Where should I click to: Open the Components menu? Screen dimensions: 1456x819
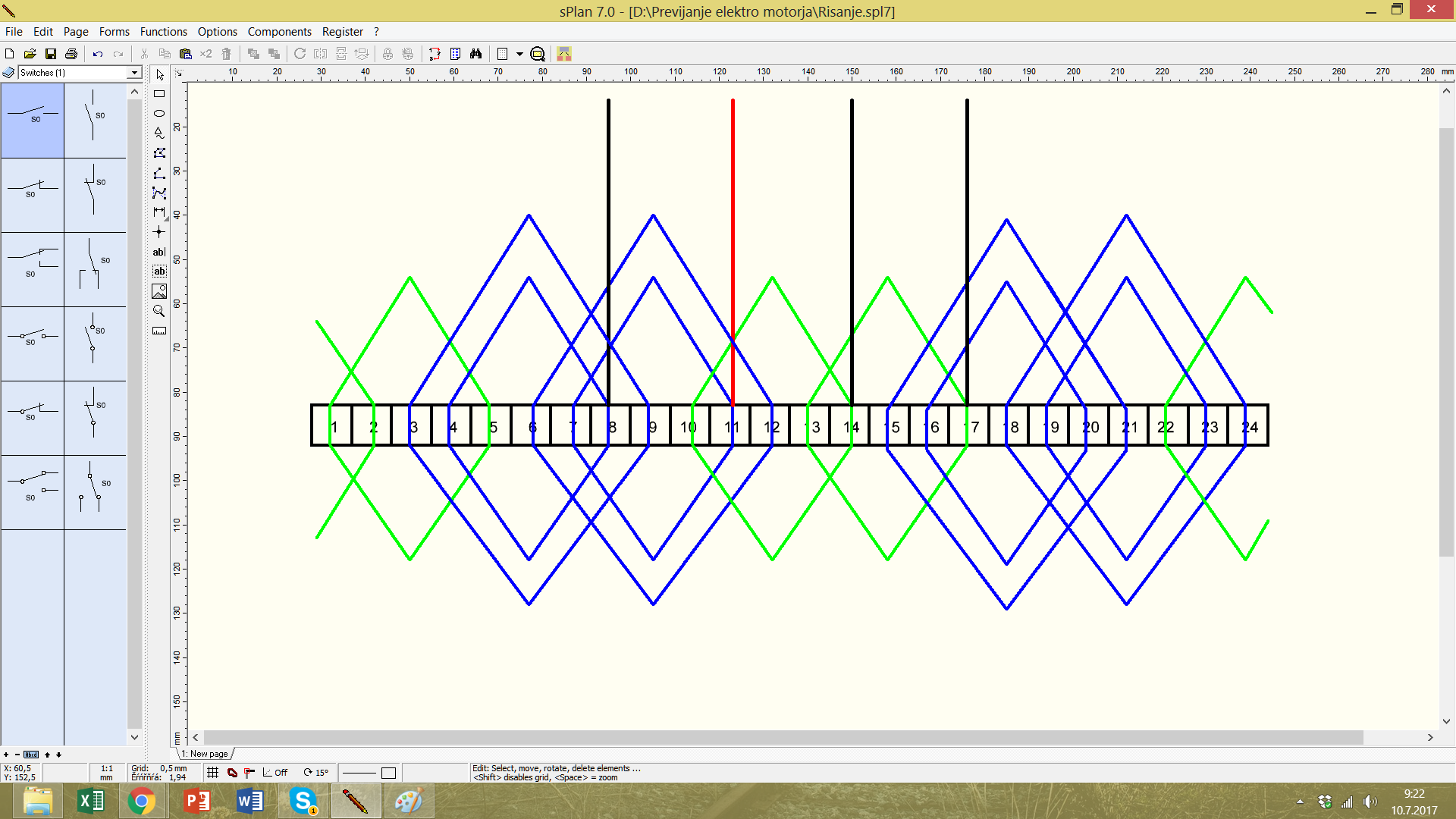tap(279, 32)
